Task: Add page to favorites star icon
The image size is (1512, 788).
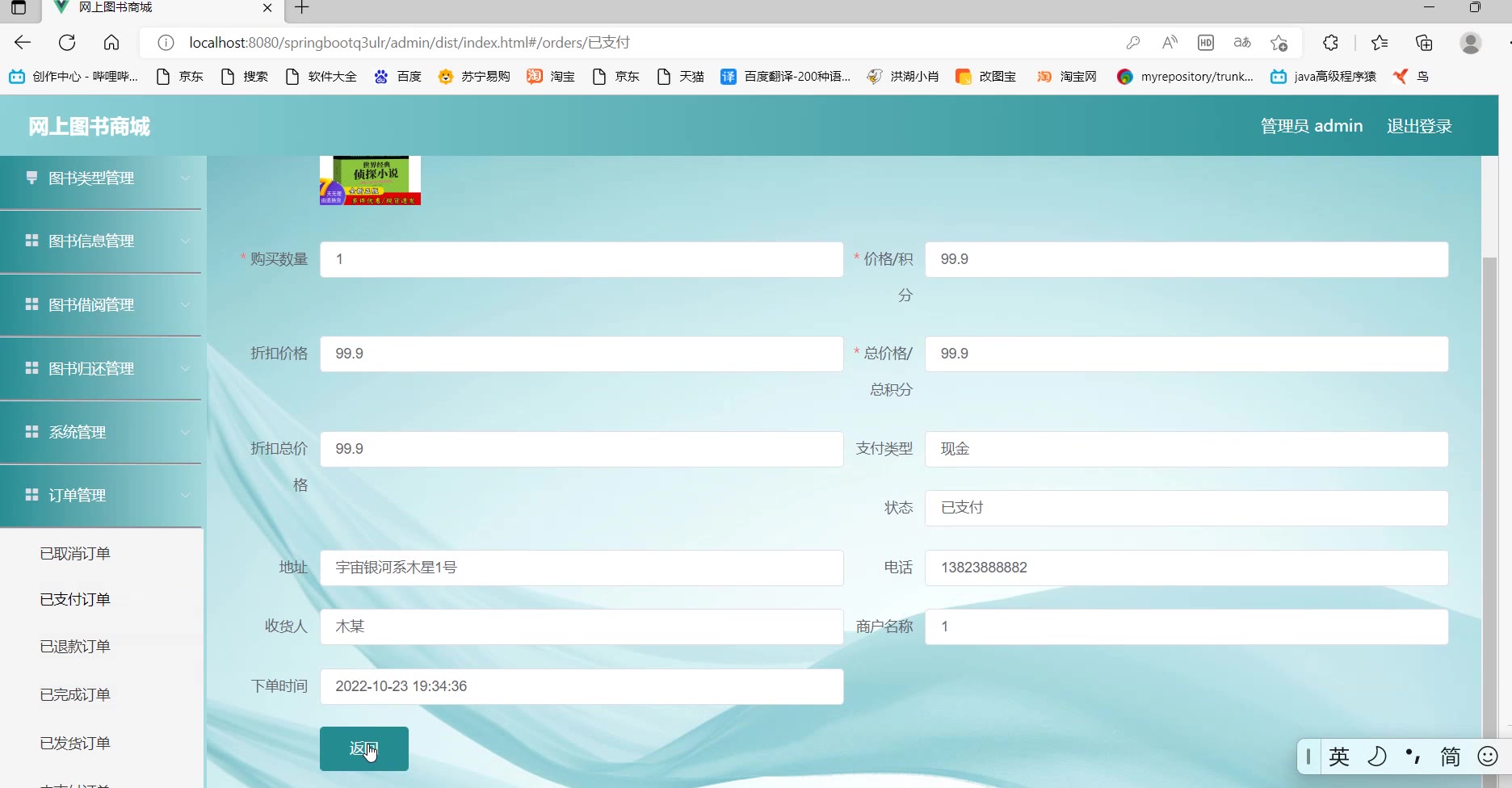Action: pos(1279,43)
